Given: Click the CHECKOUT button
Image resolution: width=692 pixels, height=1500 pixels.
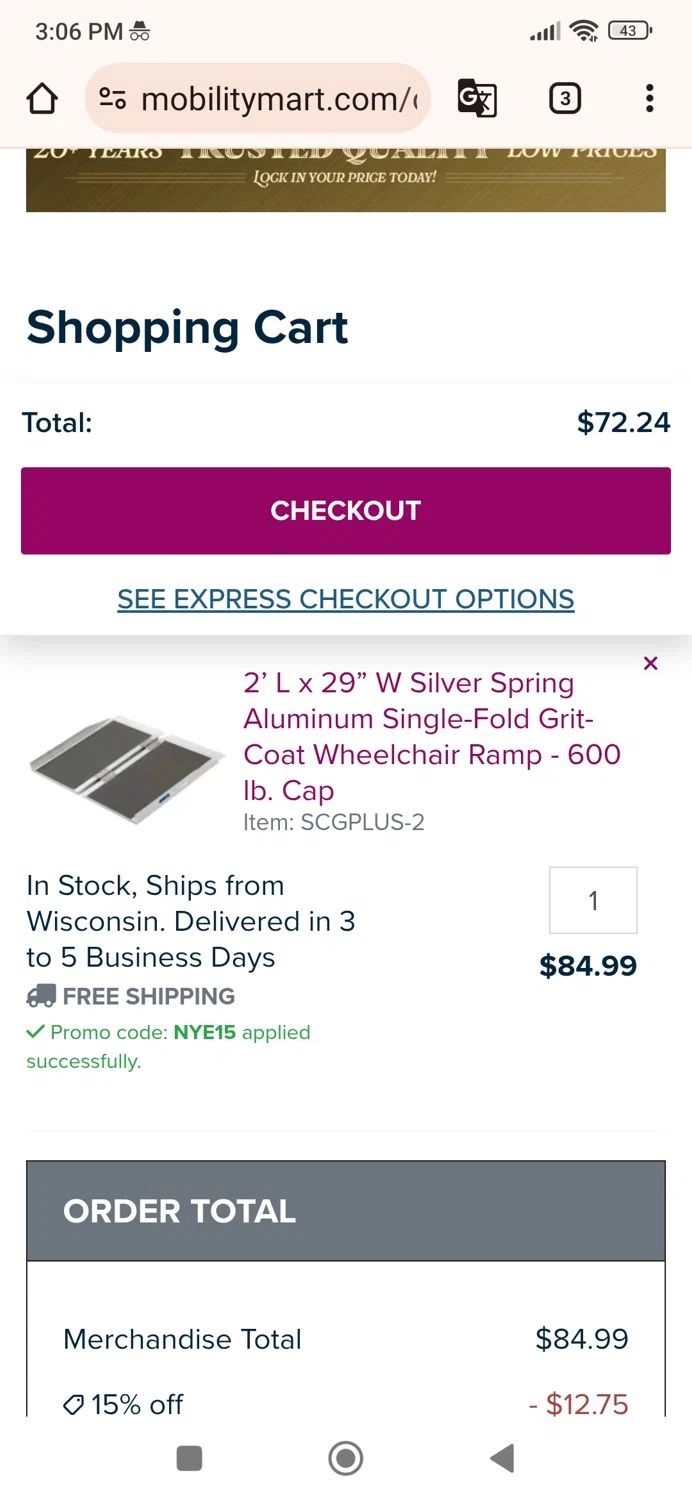Looking at the screenshot, I should click(x=346, y=510).
